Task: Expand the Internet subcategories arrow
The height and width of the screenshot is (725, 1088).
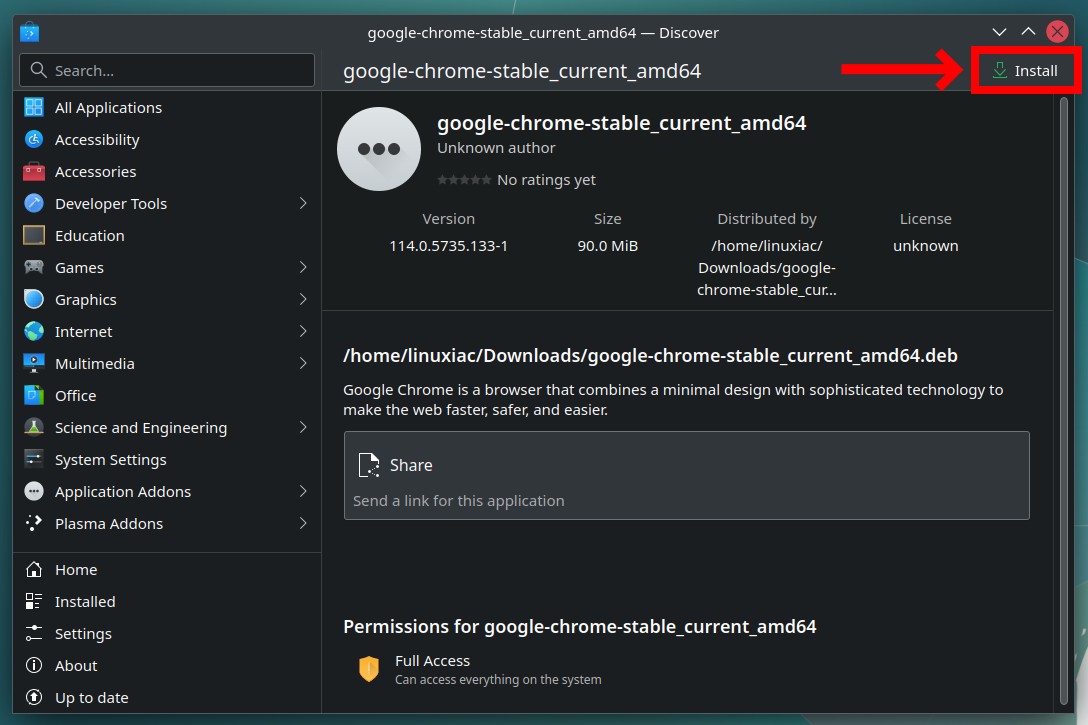Action: (x=303, y=331)
